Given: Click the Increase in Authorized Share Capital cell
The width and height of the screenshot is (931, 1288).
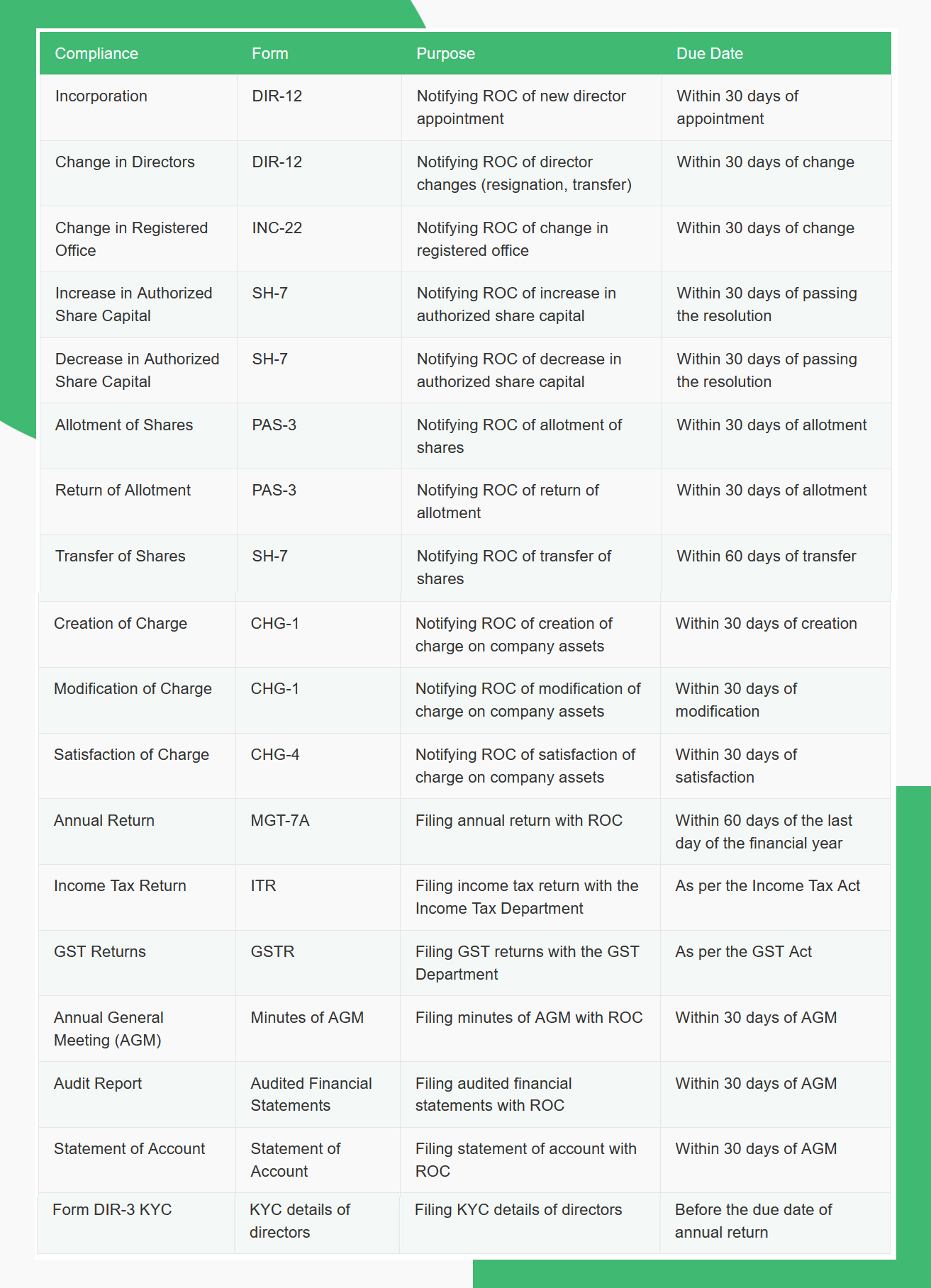Looking at the screenshot, I should coord(133,304).
